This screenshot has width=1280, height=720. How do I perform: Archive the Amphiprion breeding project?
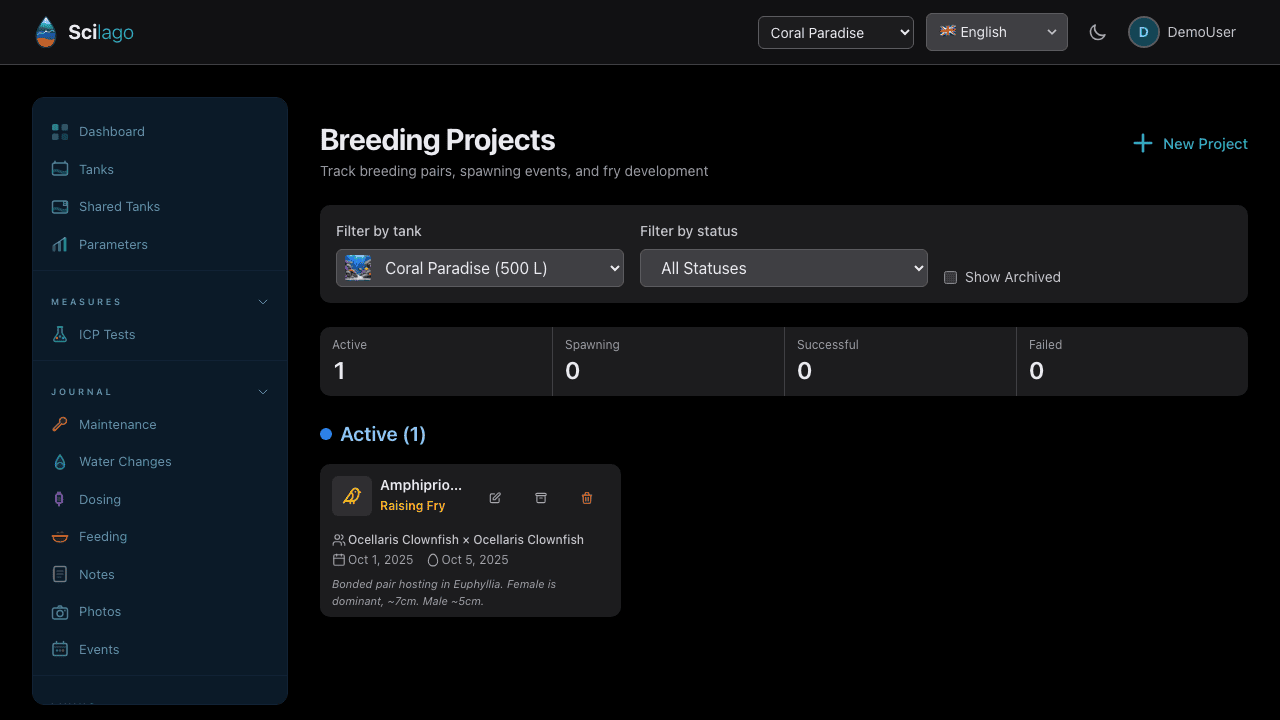point(541,498)
